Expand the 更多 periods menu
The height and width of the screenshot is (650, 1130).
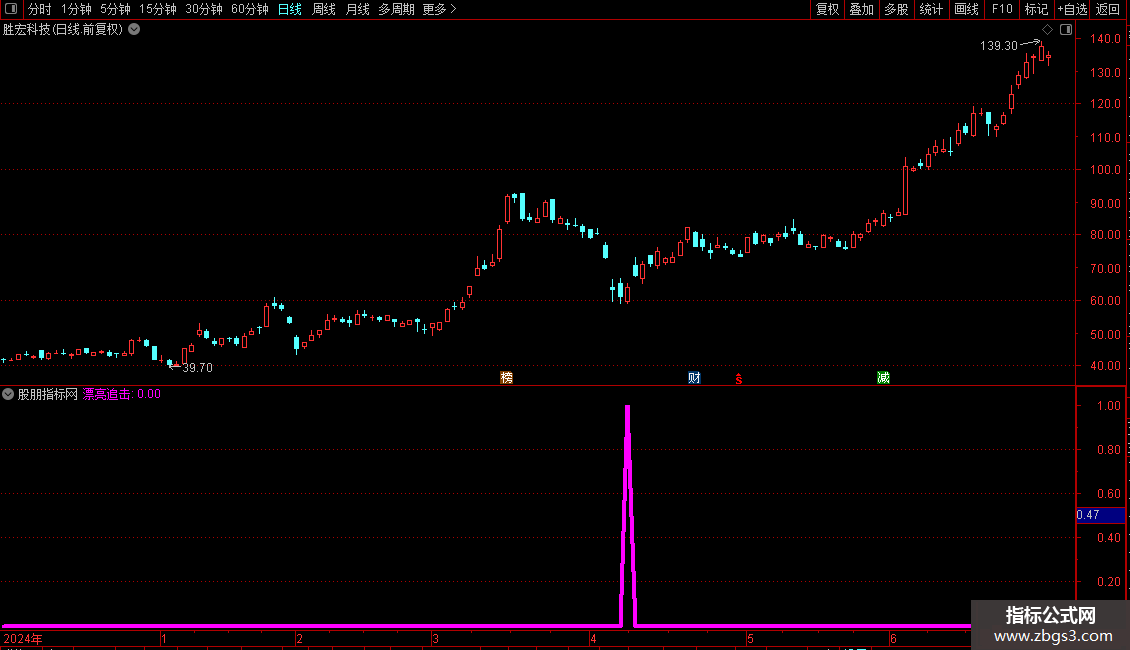[440, 9]
